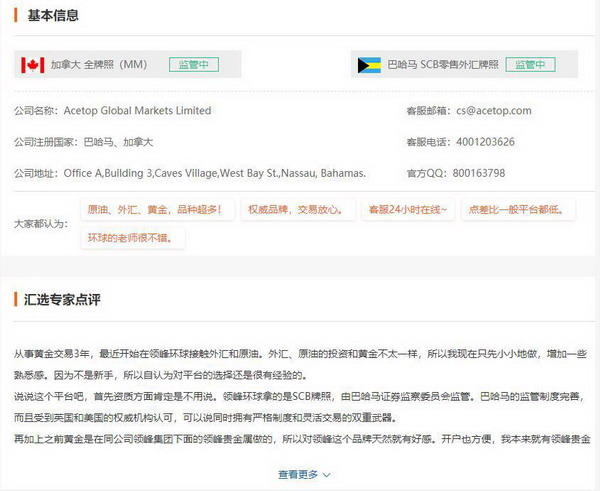The width and height of the screenshot is (600, 491).
Task: Click company name Acetop Global Markets Limited
Action: pyautogui.click(x=138, y=111)
